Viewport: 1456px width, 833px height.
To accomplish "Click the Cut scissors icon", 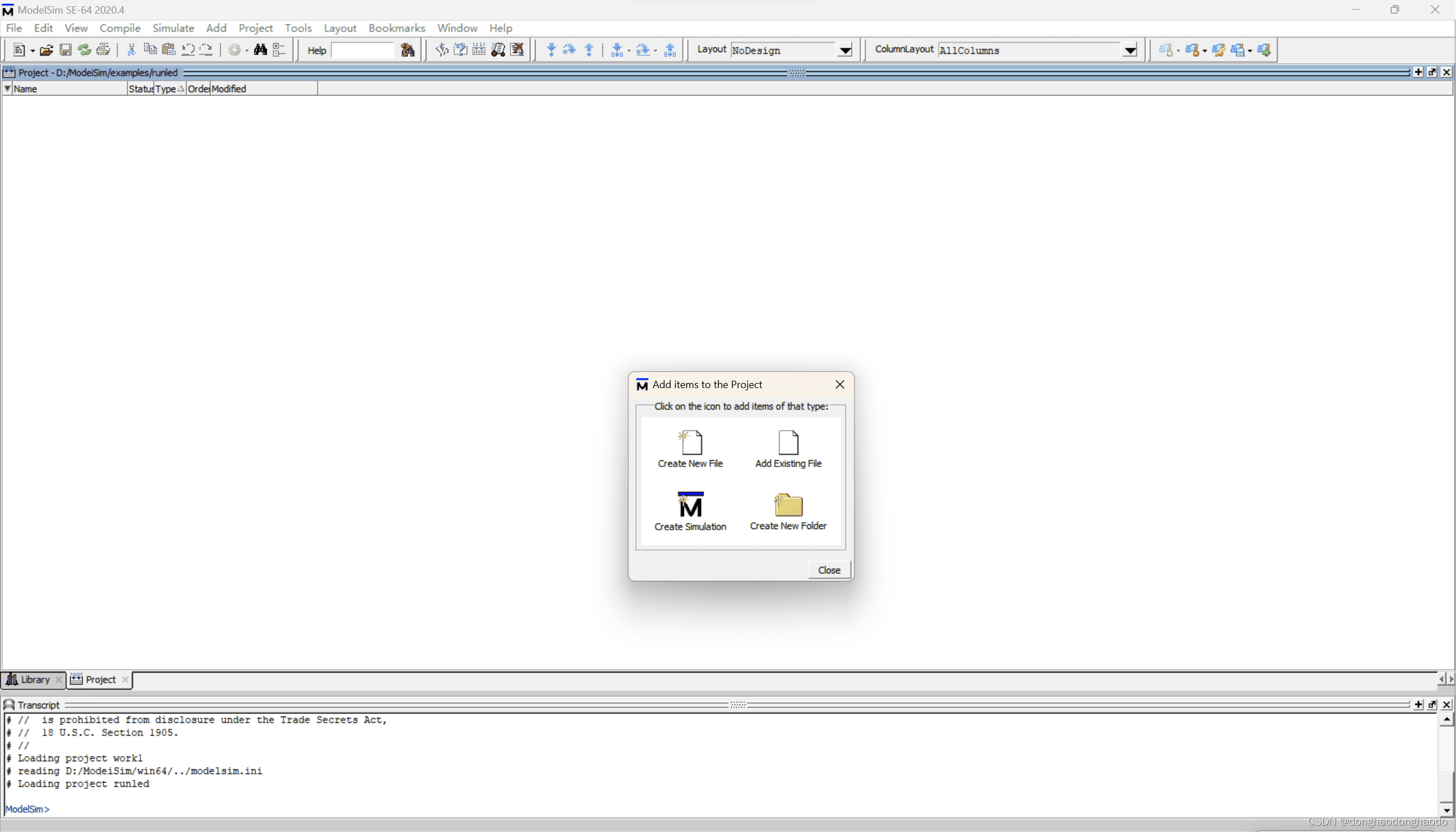I will pyautogui.click(x=131, y=50).
